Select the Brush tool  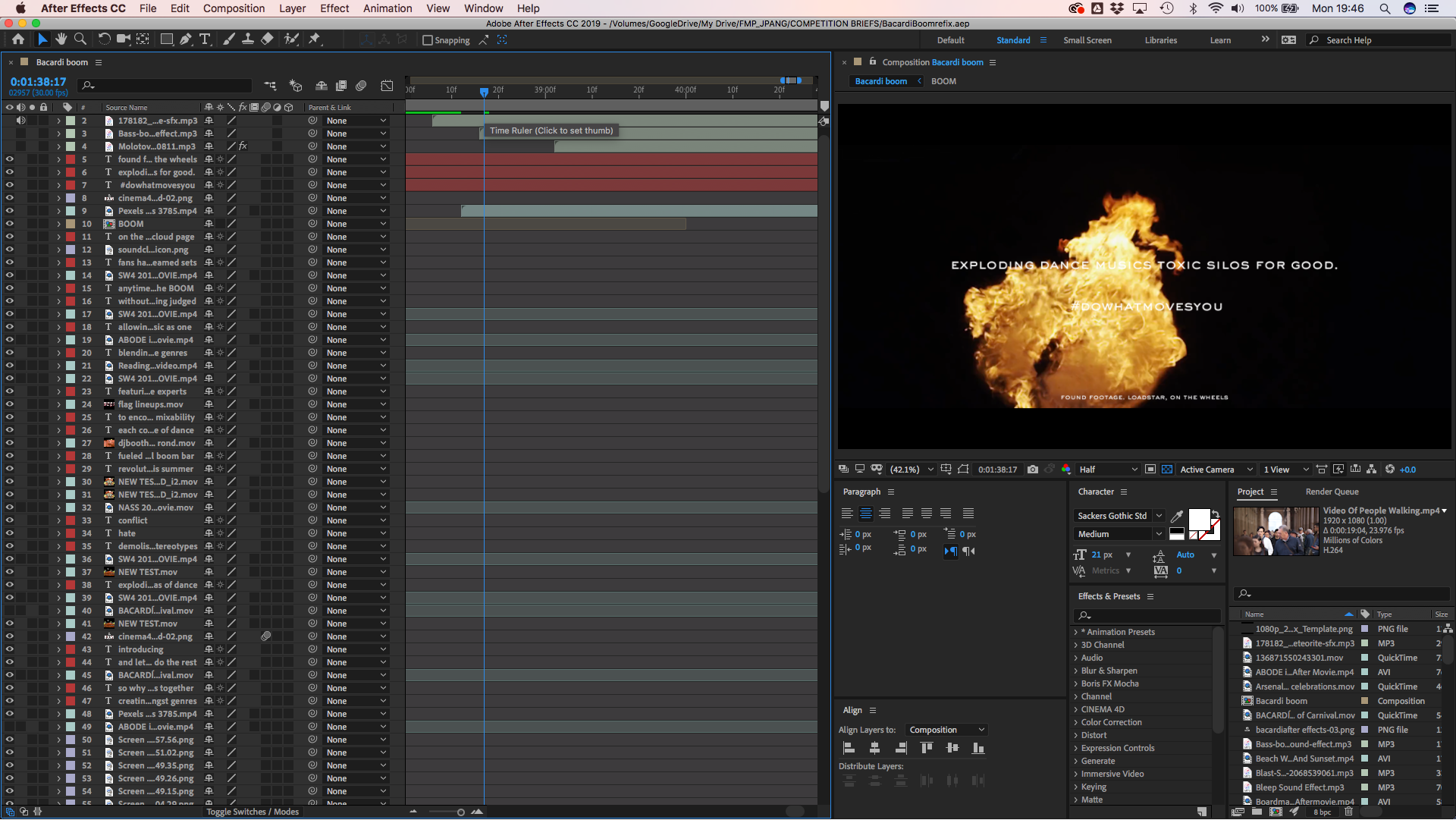coord(228,39)
